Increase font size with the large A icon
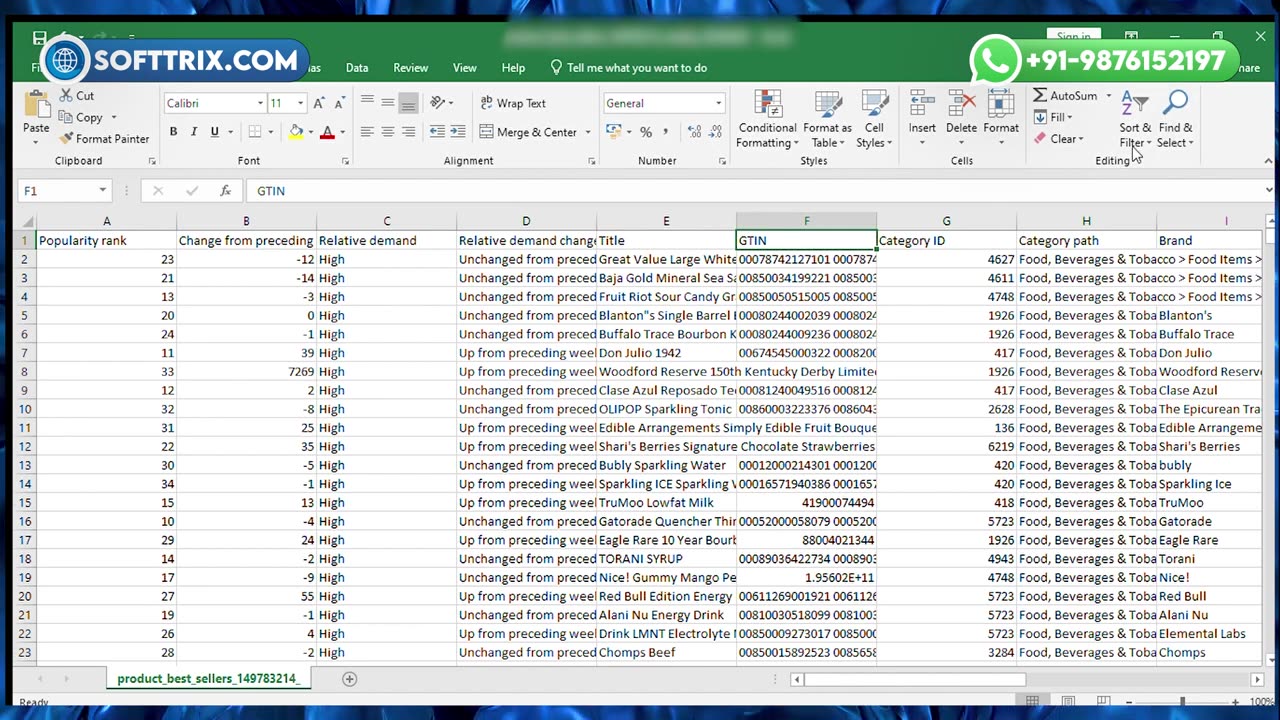This screenshot has width=1280, height=720. 319,103
